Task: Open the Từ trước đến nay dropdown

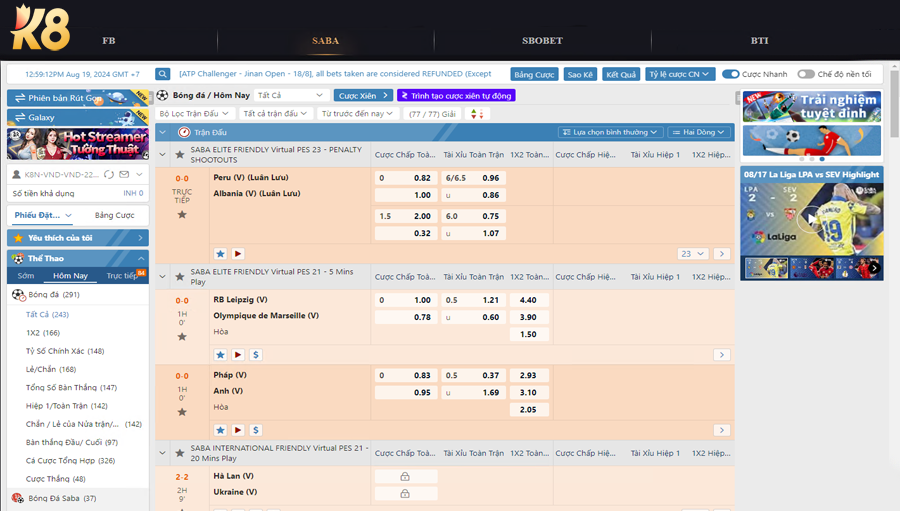Action: (x=357, y=114)
